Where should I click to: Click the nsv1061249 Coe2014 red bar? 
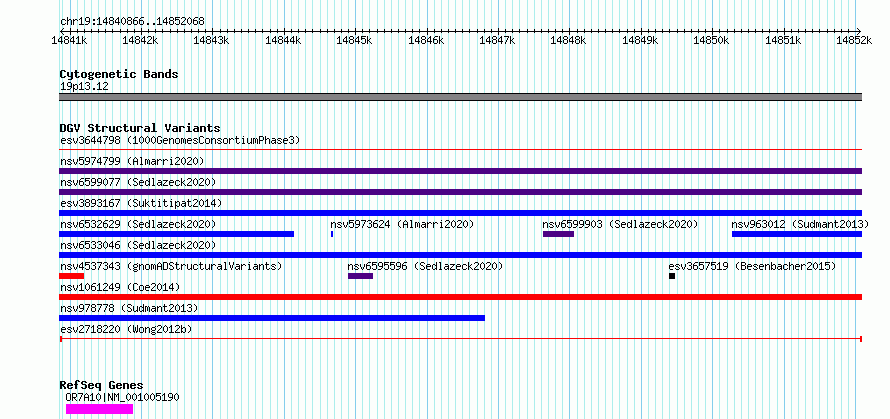pos(460,297)
